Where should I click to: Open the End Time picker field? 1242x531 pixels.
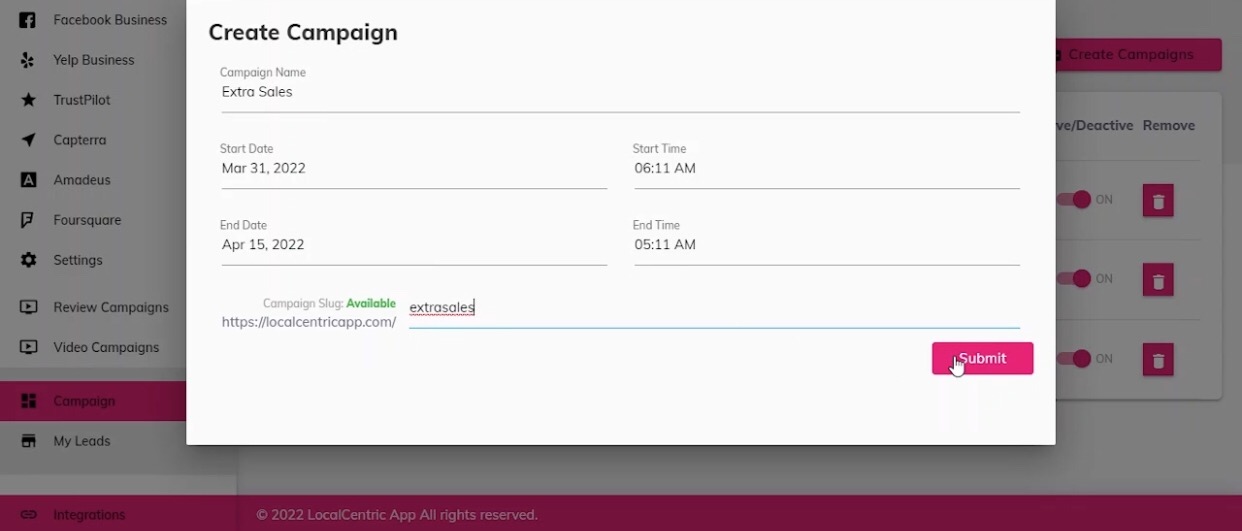coord(826,245)
